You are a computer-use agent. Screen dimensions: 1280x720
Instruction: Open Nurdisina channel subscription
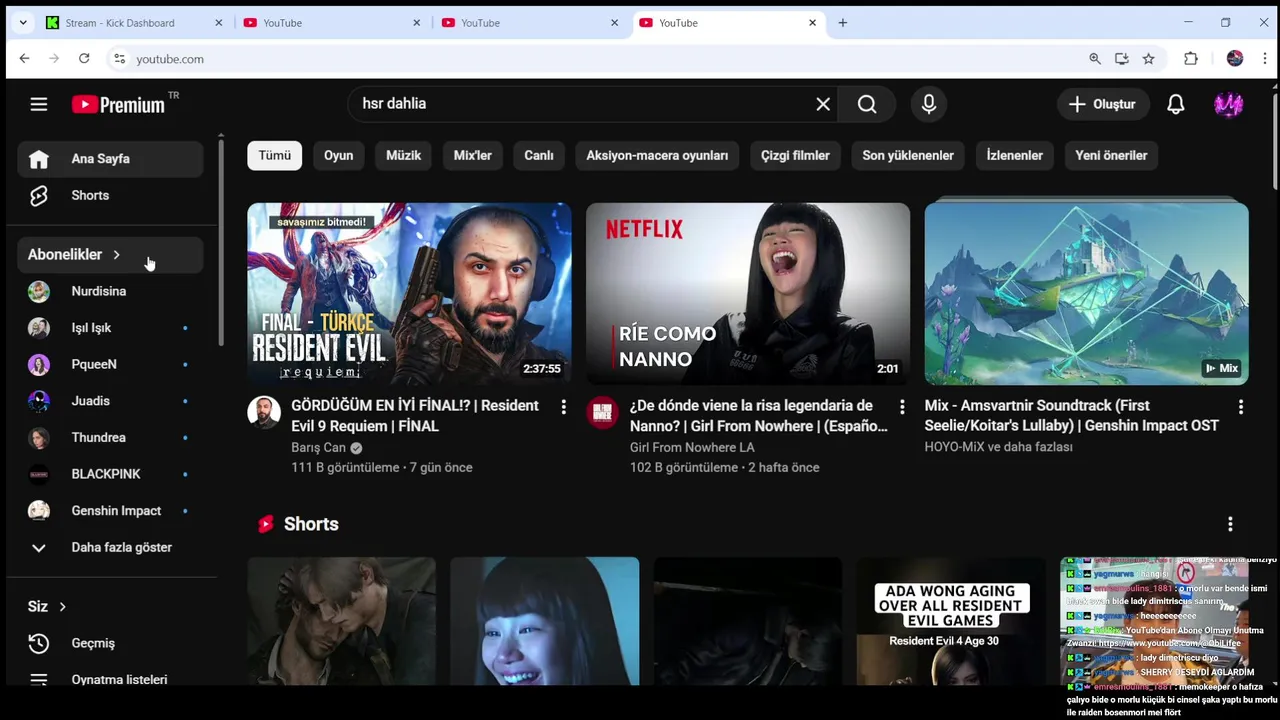pos(110,291)
